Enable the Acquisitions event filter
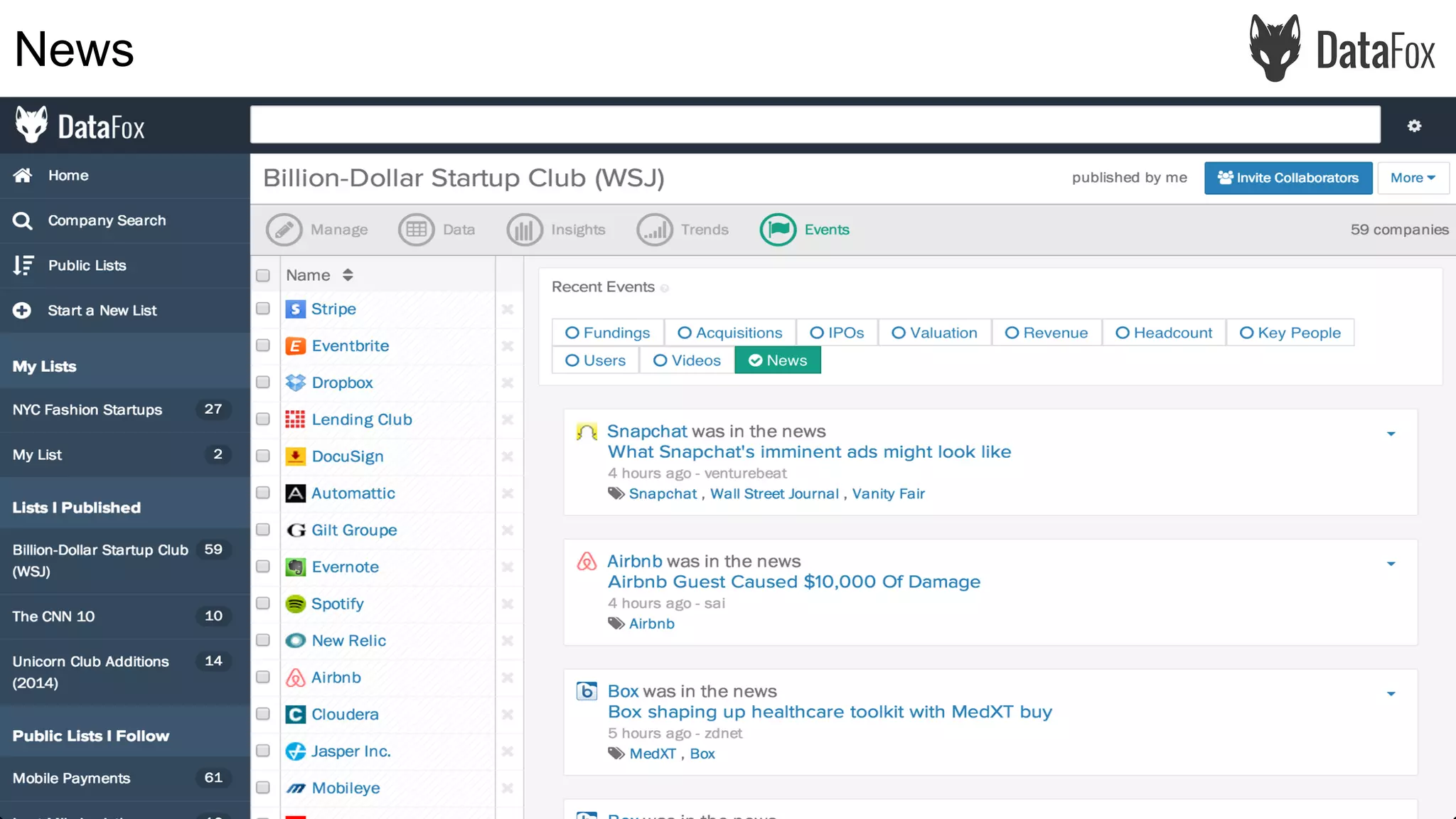 tap(730, 333)
